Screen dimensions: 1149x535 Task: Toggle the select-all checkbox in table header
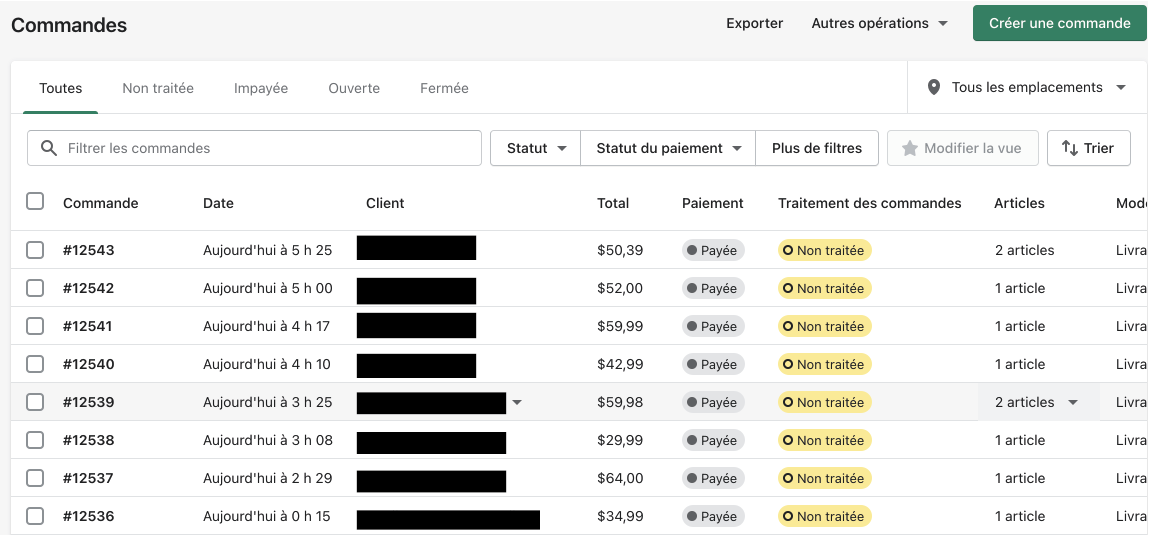click(x=35, y=201)
